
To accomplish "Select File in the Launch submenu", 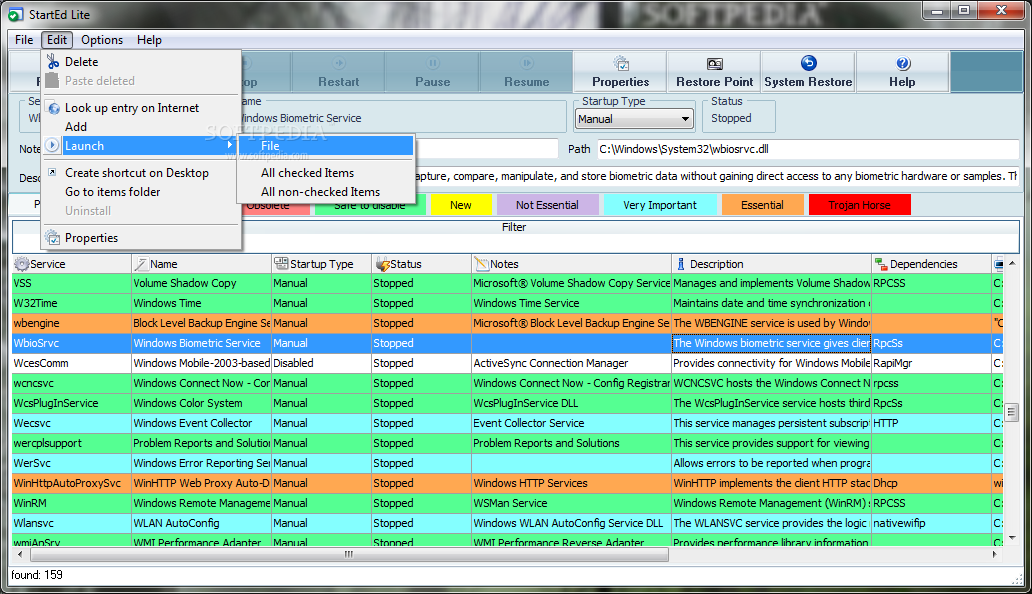I will pos(326,146).
